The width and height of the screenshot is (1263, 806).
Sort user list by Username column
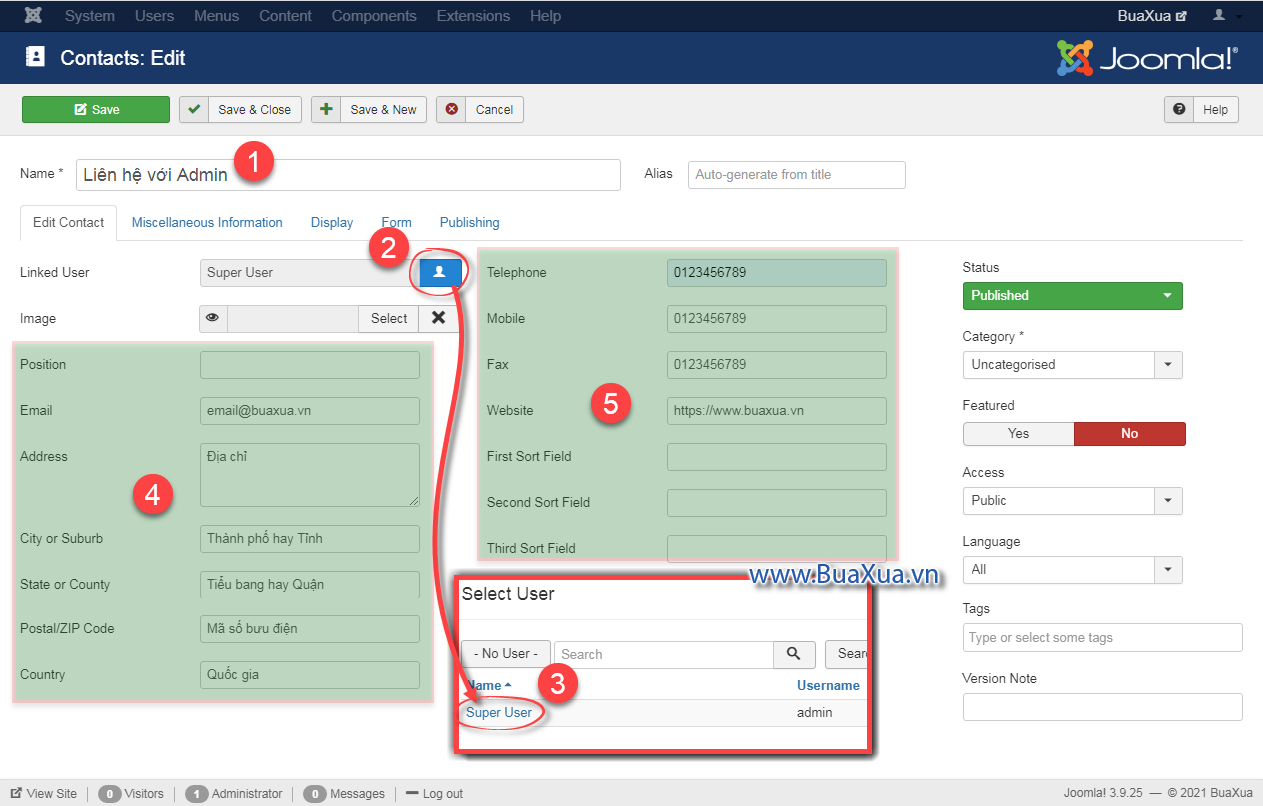click(828, 686)
